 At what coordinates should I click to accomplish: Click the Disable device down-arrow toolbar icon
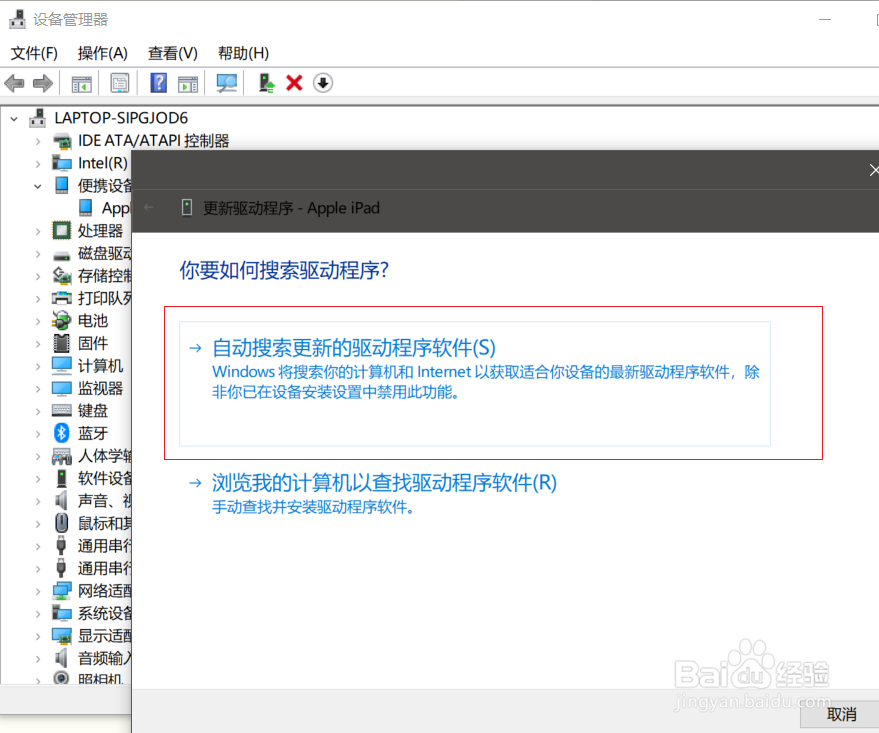click(x=322, y=82)
